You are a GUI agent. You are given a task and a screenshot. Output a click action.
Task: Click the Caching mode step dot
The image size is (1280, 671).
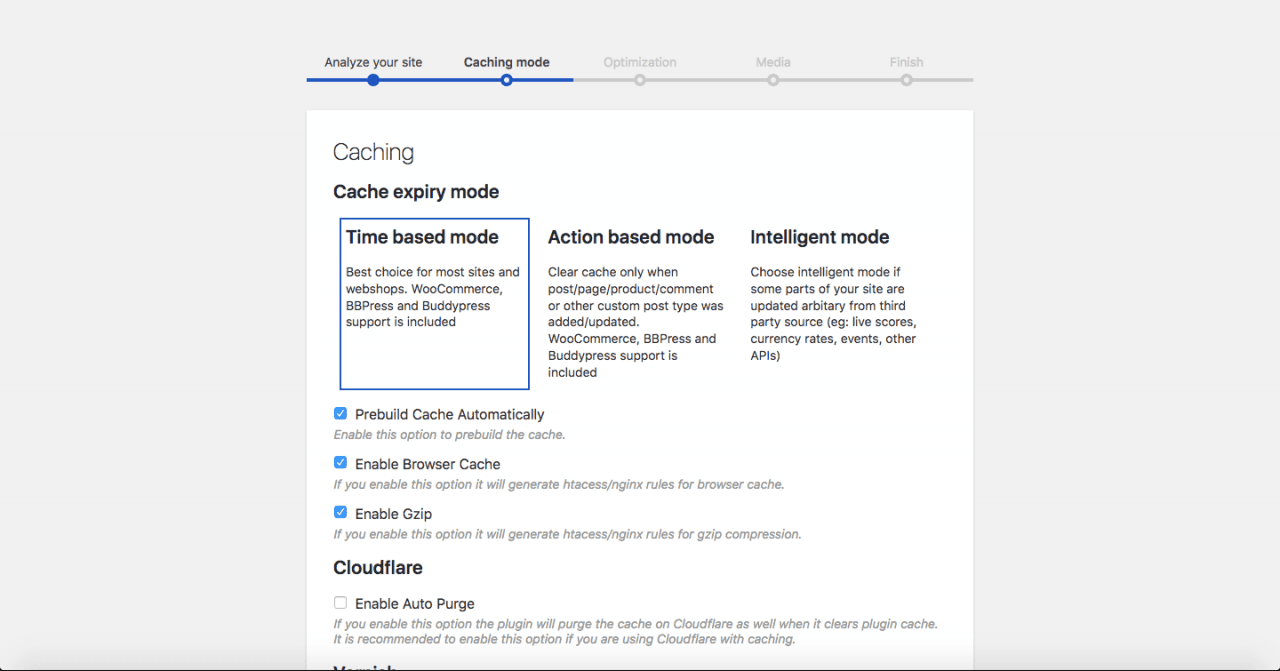[506, 79]
